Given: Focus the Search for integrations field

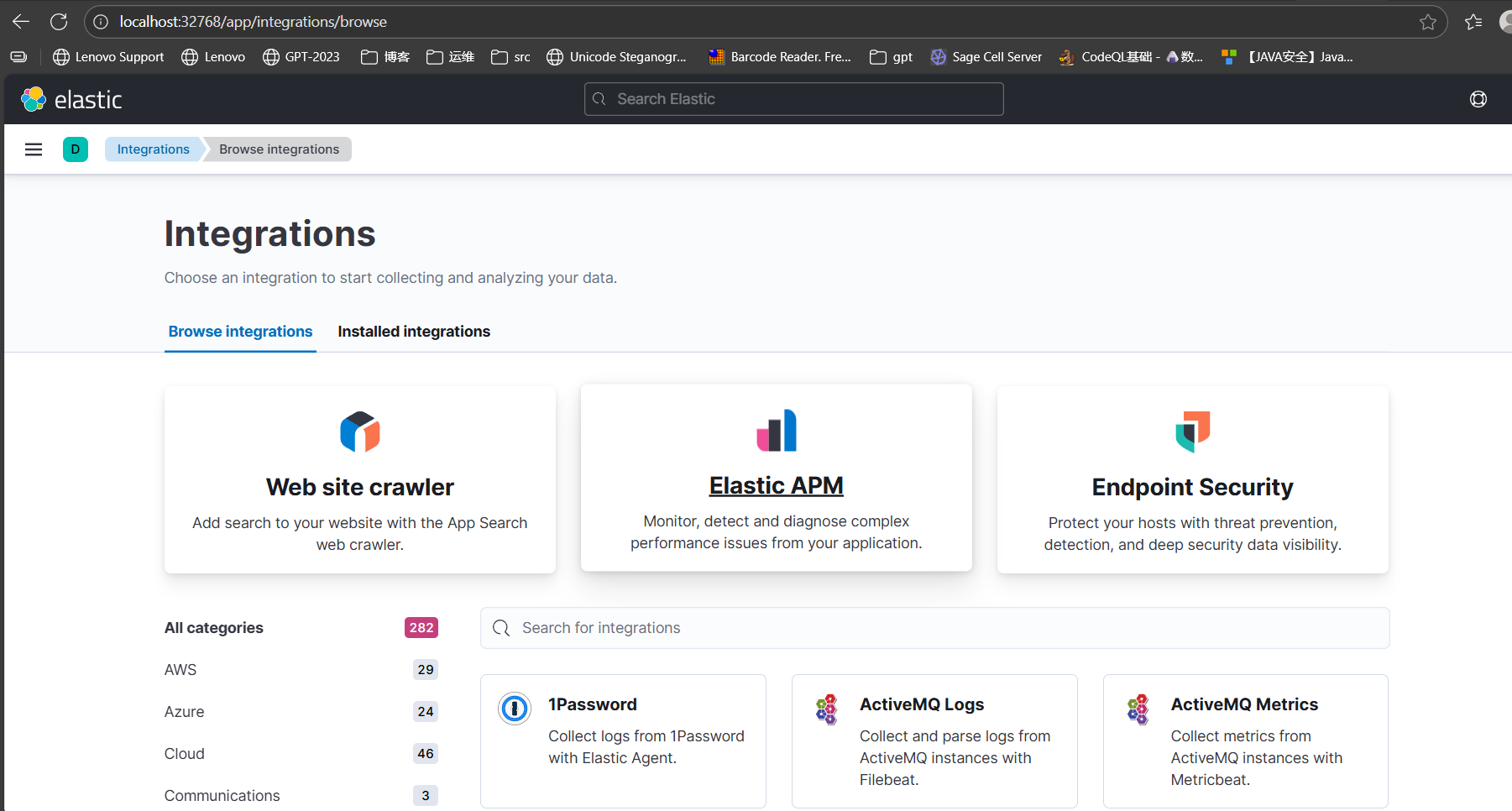Looking at the screenshot, I should tap(934, 628).
